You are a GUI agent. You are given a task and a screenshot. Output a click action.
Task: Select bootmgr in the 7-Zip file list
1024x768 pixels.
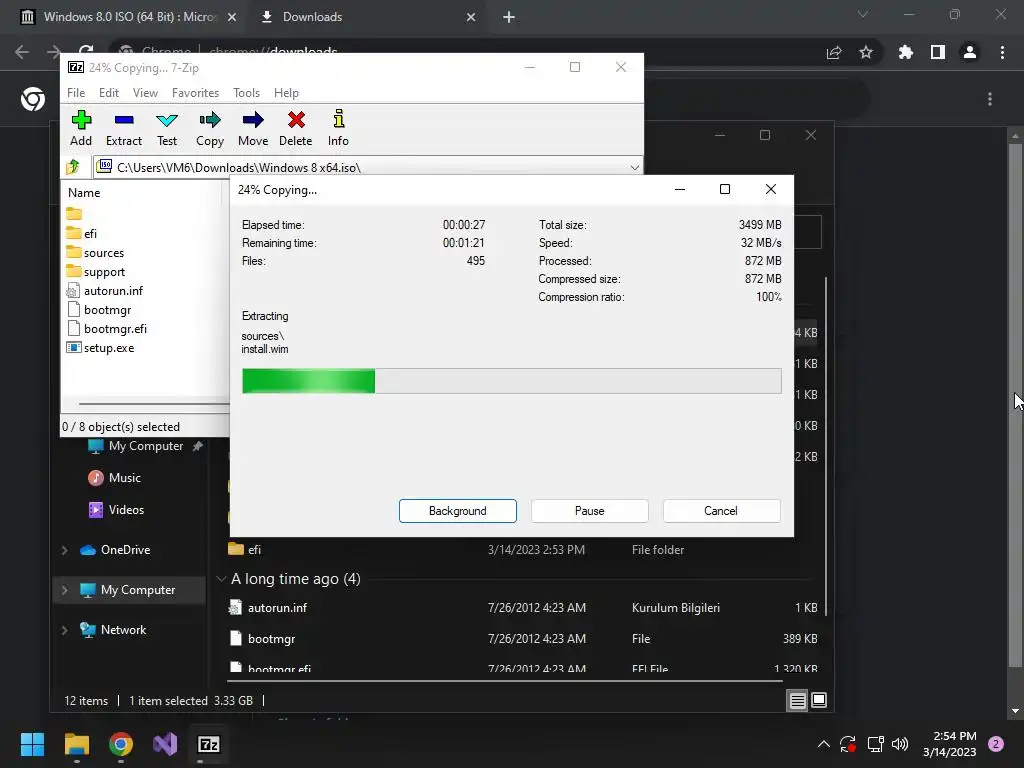tap(99, 310)
